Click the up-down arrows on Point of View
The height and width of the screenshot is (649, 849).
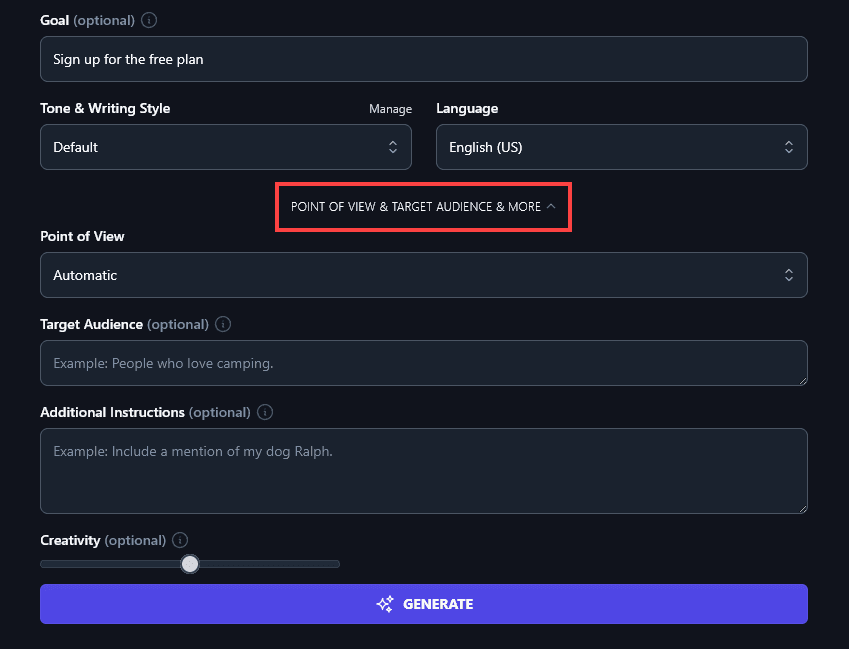(x=789, y=274)
